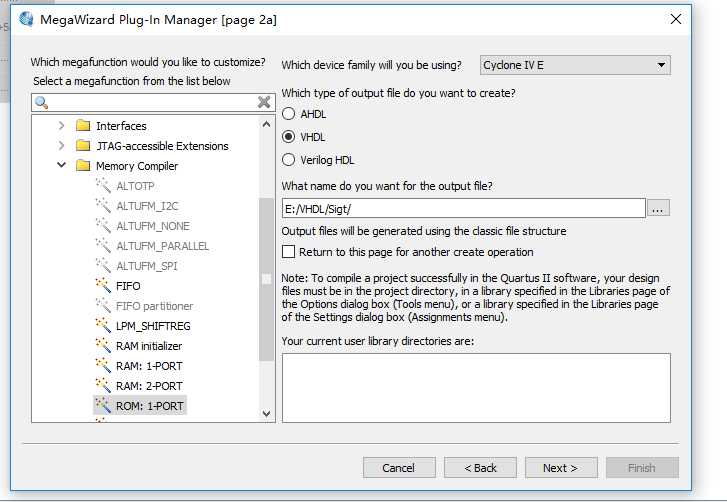Select ALTOTP entry
727x502 pixels.
pyautogui.click(x=135, y=186)
